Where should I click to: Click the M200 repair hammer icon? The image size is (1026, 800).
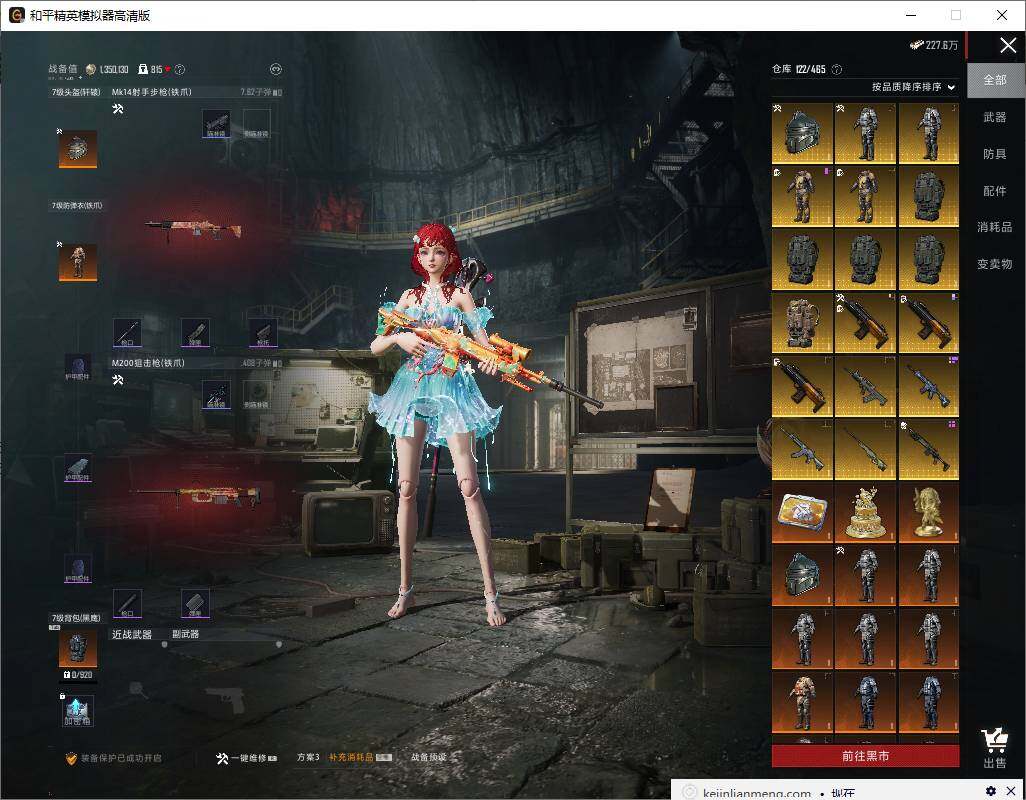(118, 379)
